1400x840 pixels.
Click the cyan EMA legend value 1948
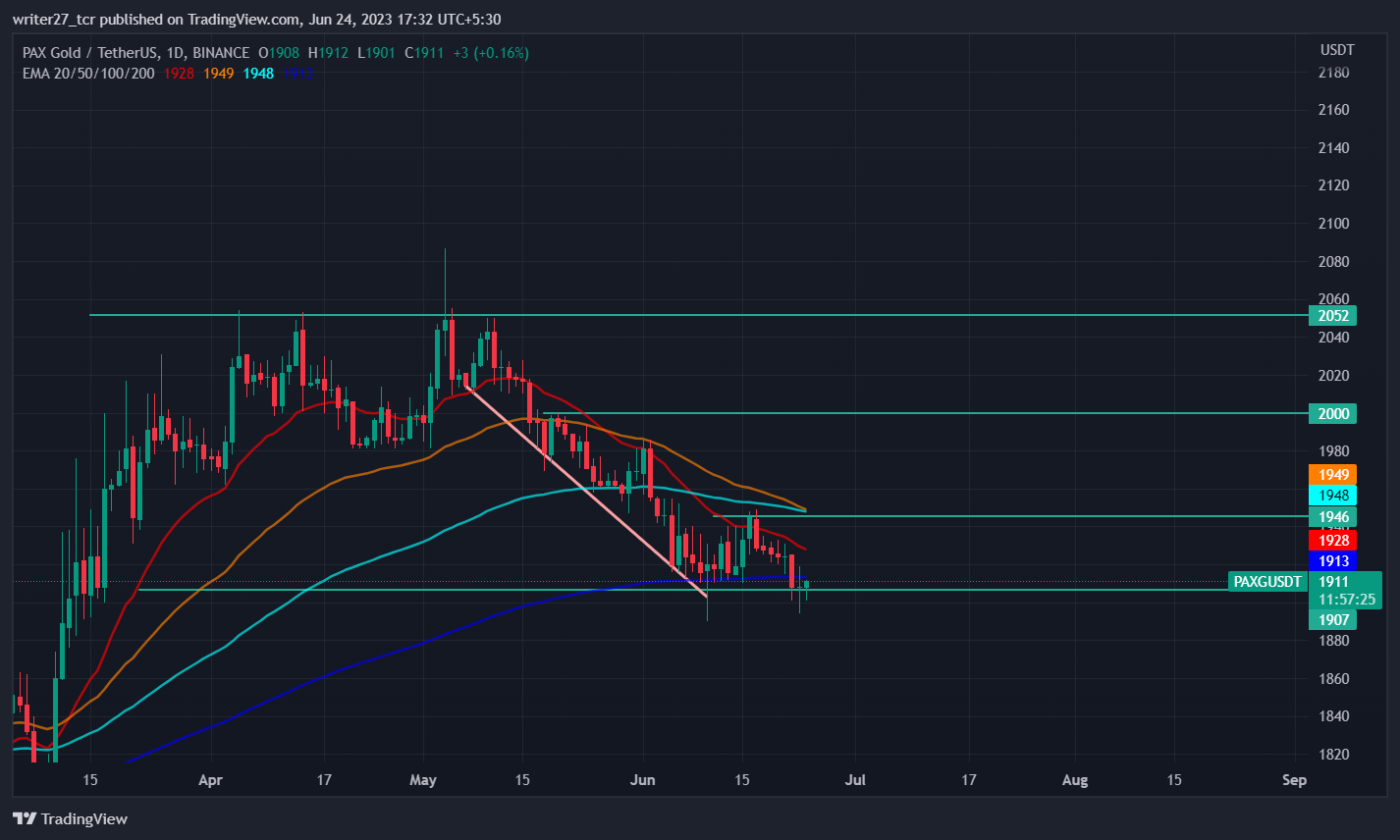[x=258, y=74]
